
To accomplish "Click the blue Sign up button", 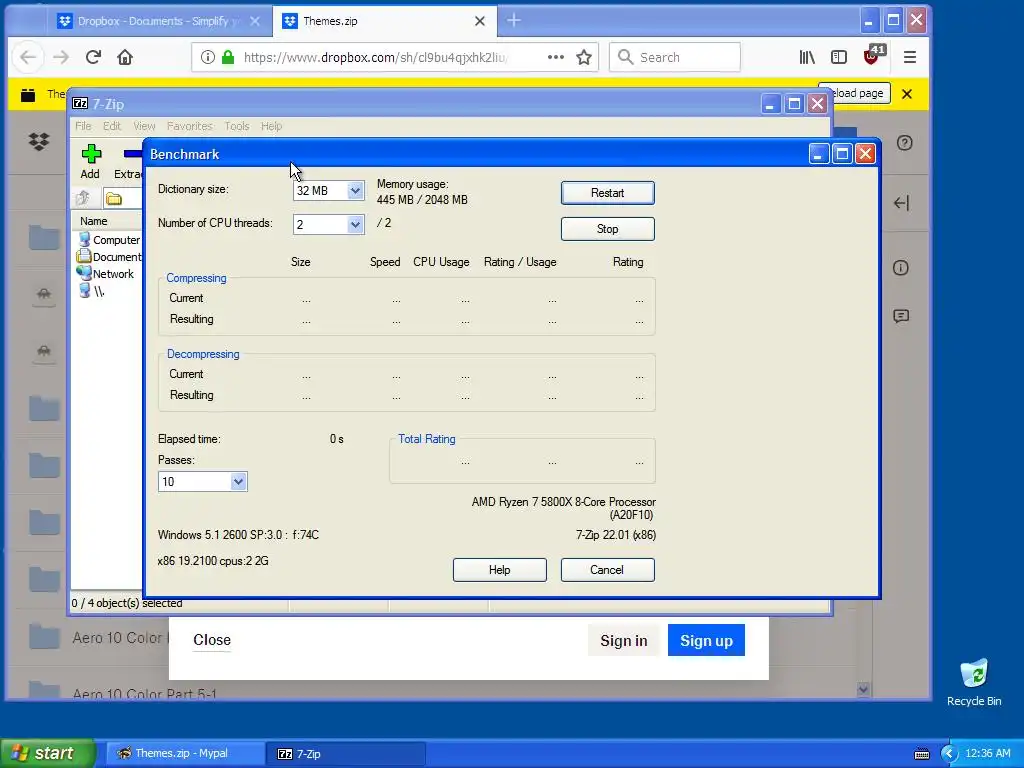I will [x=706, y=641].
